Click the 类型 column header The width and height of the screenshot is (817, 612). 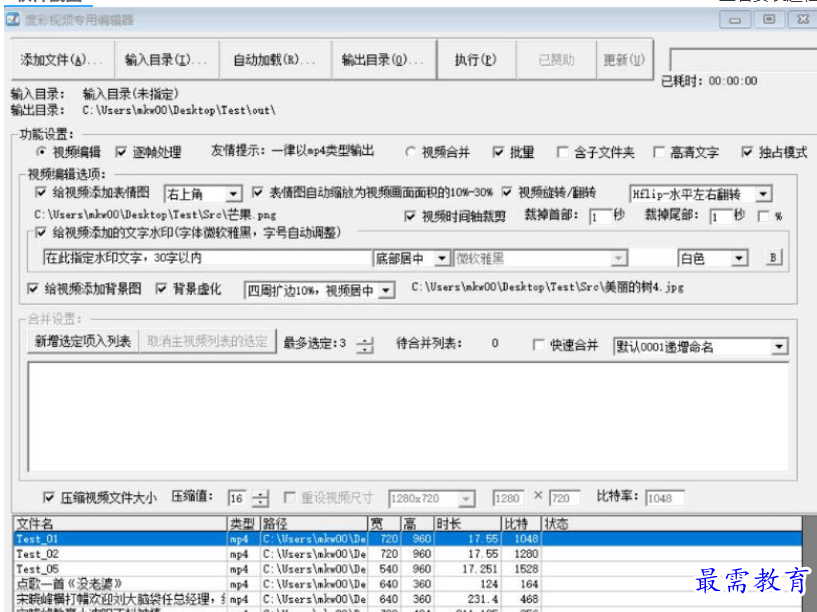pyautogui.click(x=244, y=523)
